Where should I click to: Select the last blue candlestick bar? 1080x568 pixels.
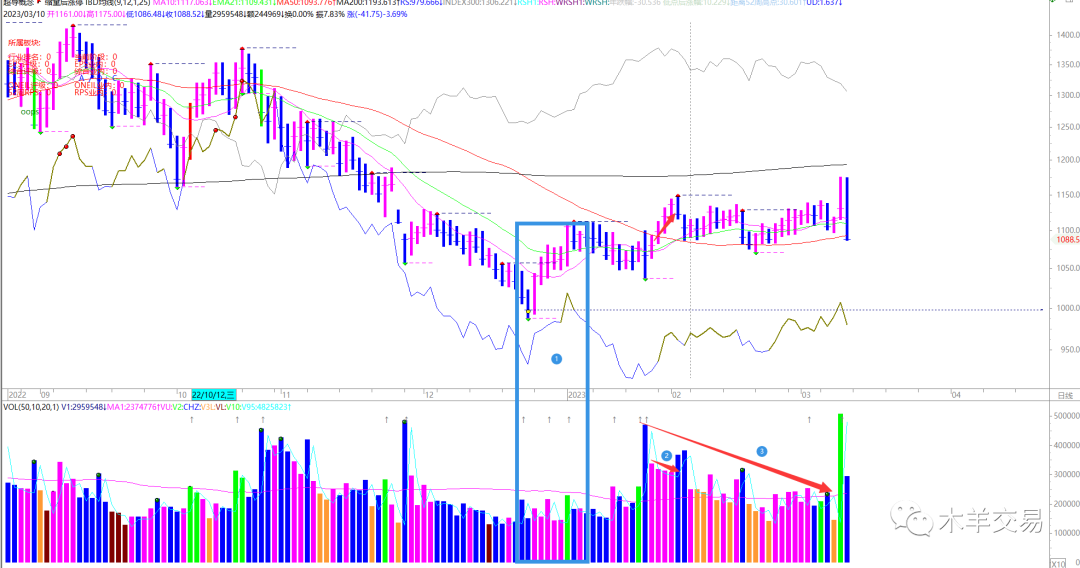(x=847, y=209)
